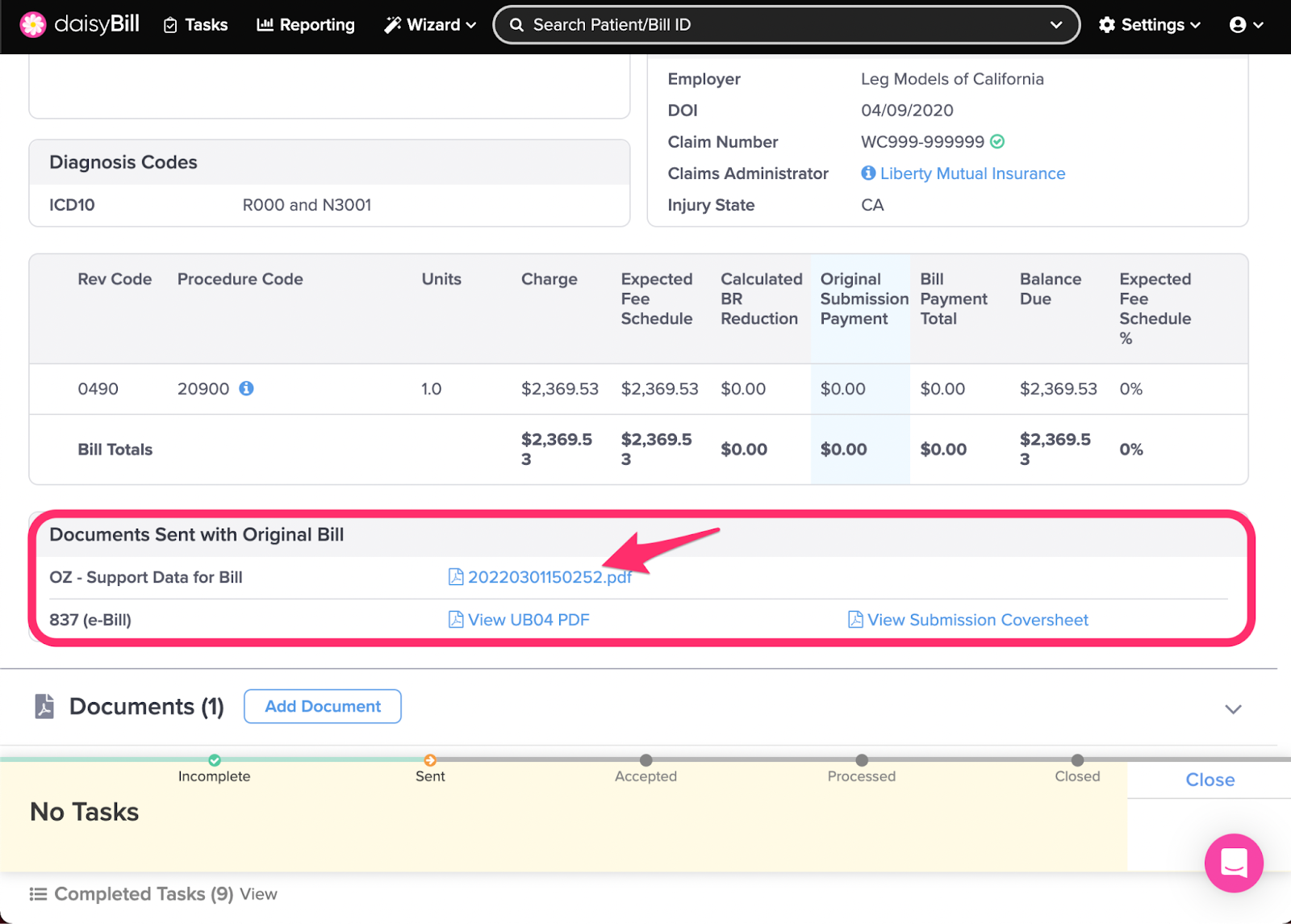This screenshot has width=1291, height=924.
Task: Click the employer Leg Models of California
Action: 952,79
